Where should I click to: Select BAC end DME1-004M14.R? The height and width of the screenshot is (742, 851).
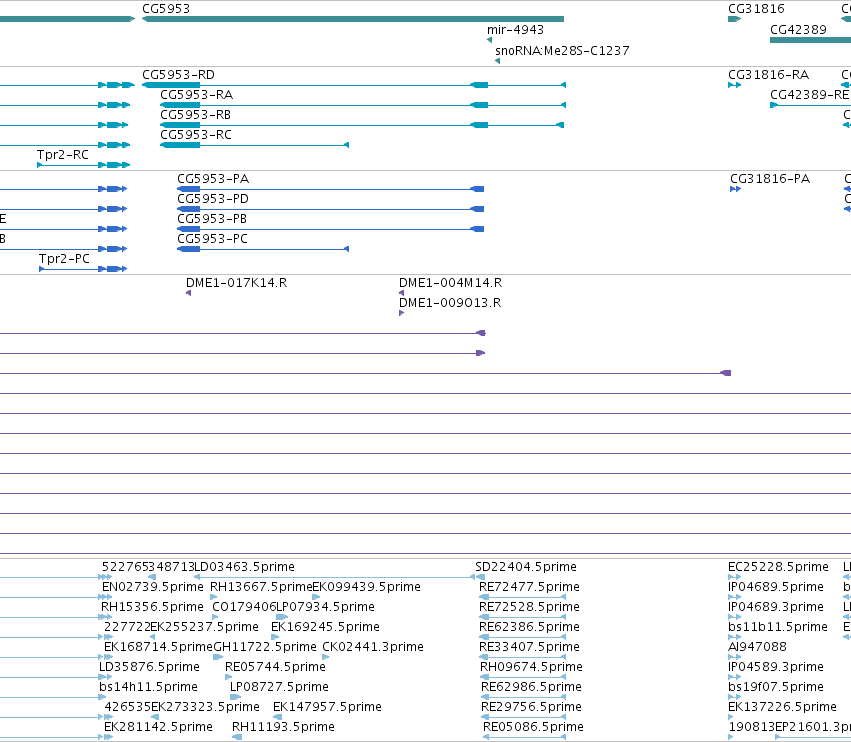[450, 283]
